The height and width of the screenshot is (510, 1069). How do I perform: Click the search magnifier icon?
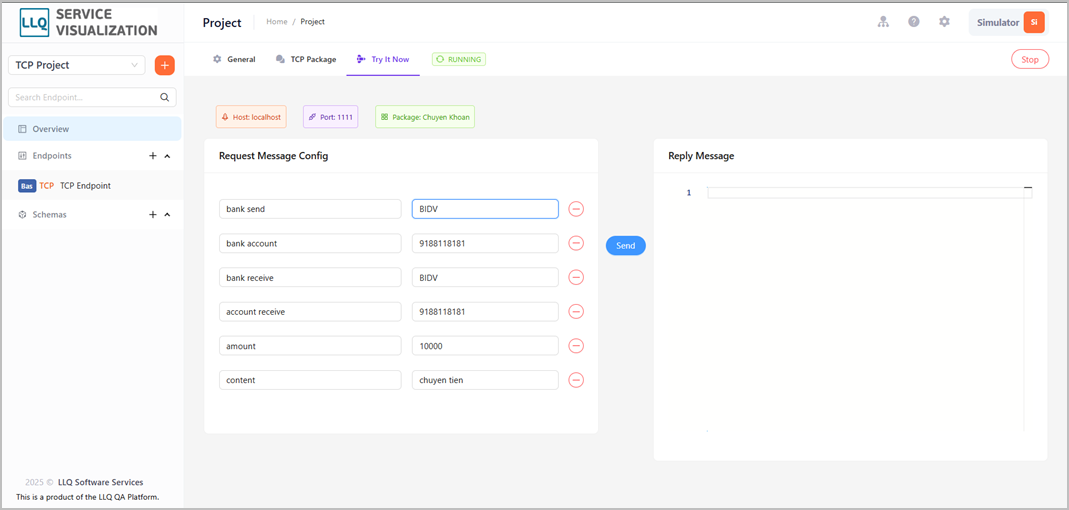[164, 98]
